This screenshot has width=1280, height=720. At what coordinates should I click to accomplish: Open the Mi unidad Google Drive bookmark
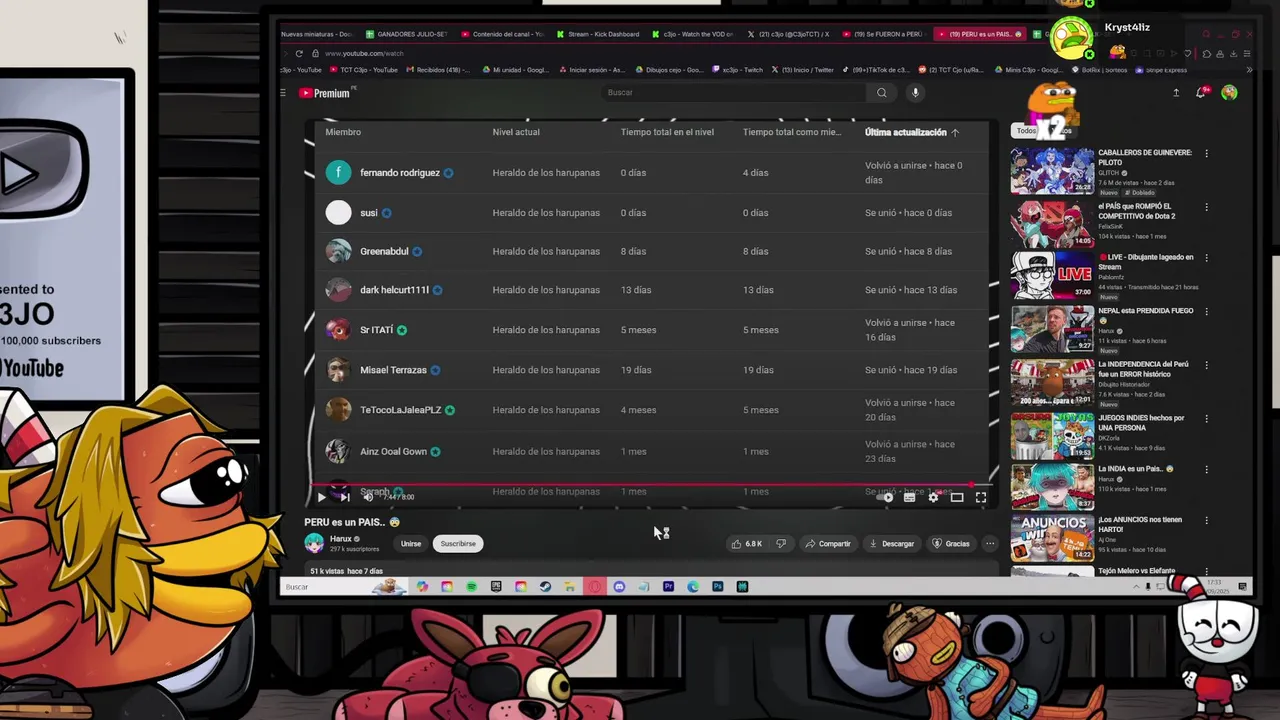click(x=516, y=70)
